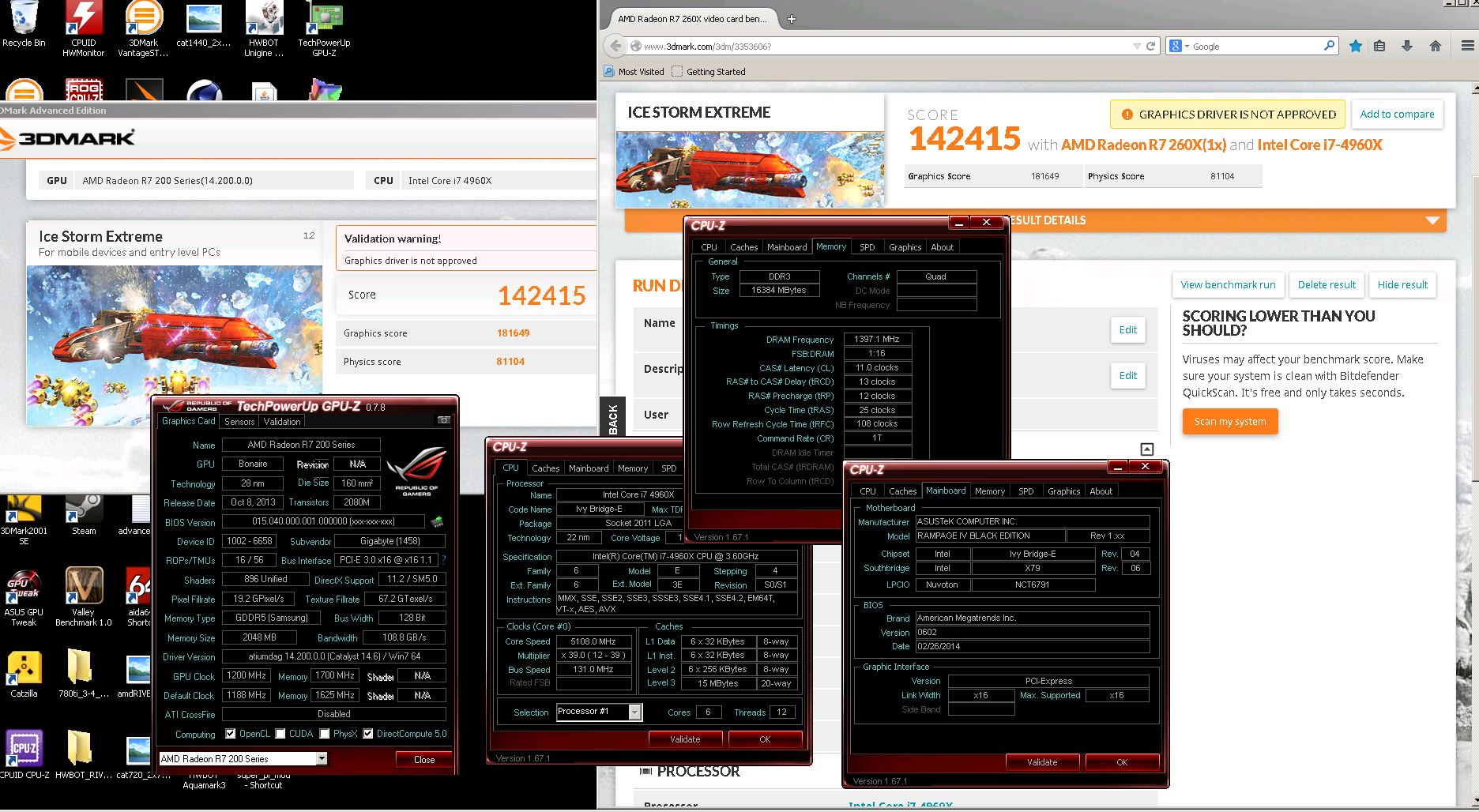The height and width of the screenshot is (812, 1479).
Task: Open Most Visited bookmarks toolbar item
Action: (x=634, y=72)
